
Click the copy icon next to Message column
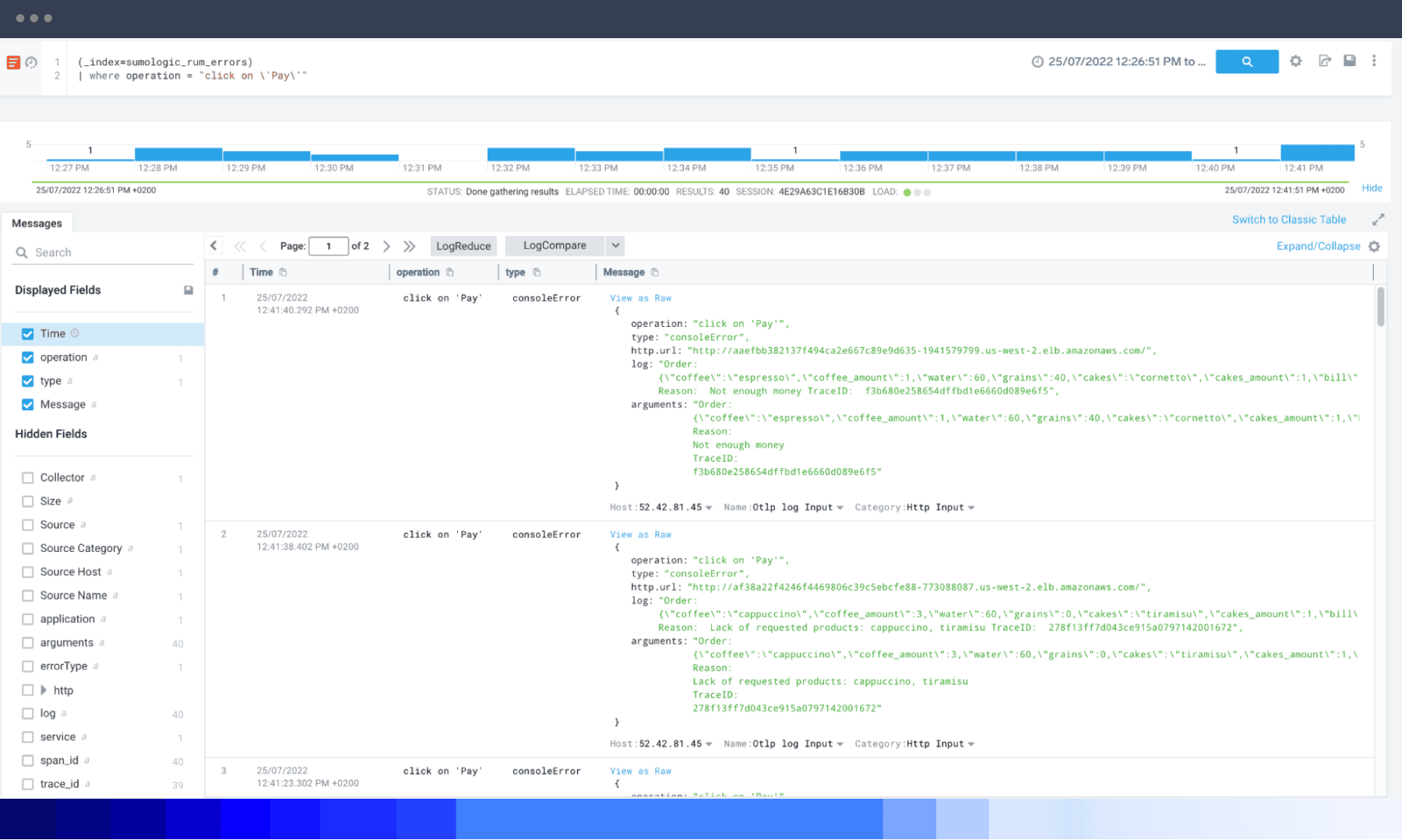(x=654, y=272)
